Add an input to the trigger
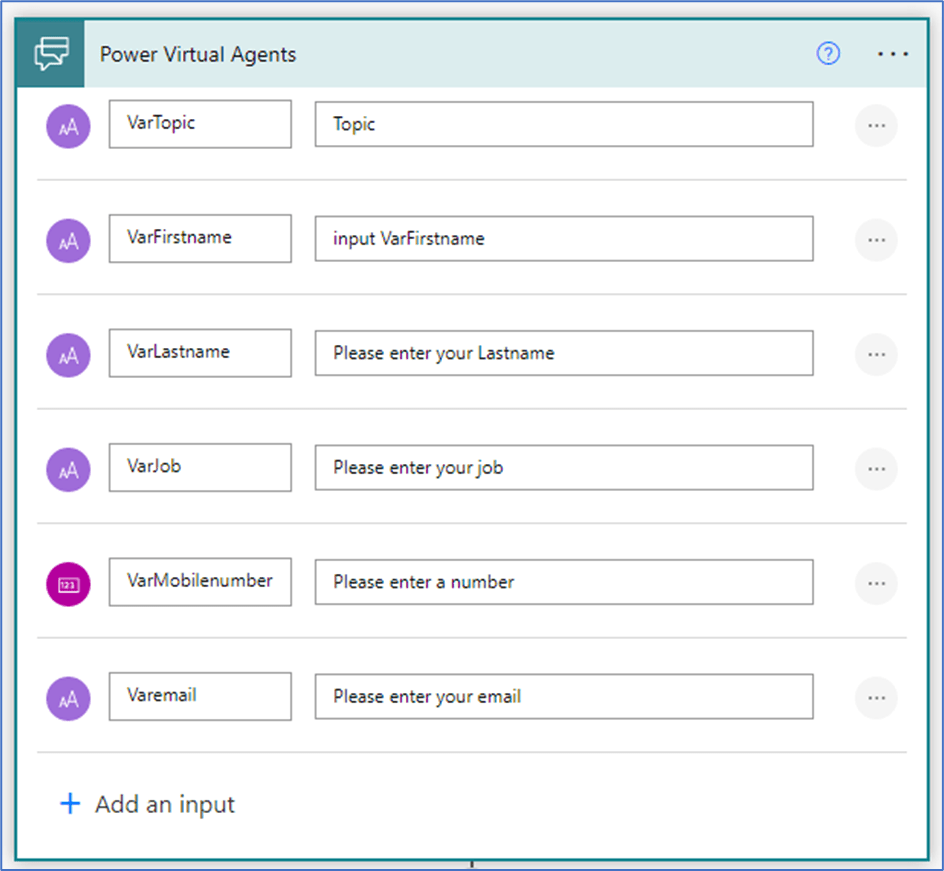Viewport: 944px width, 871px height. coord(164,804)
